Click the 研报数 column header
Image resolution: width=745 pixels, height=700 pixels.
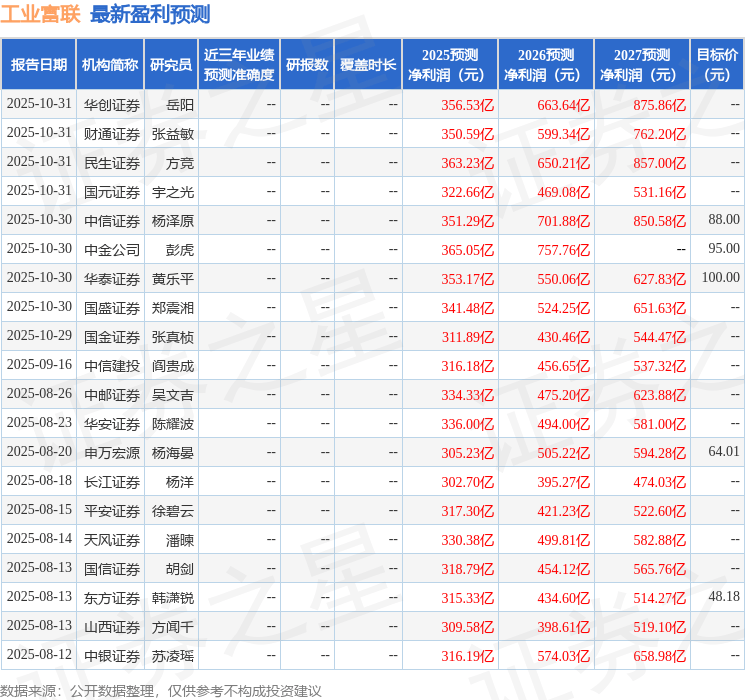point(307,65)
